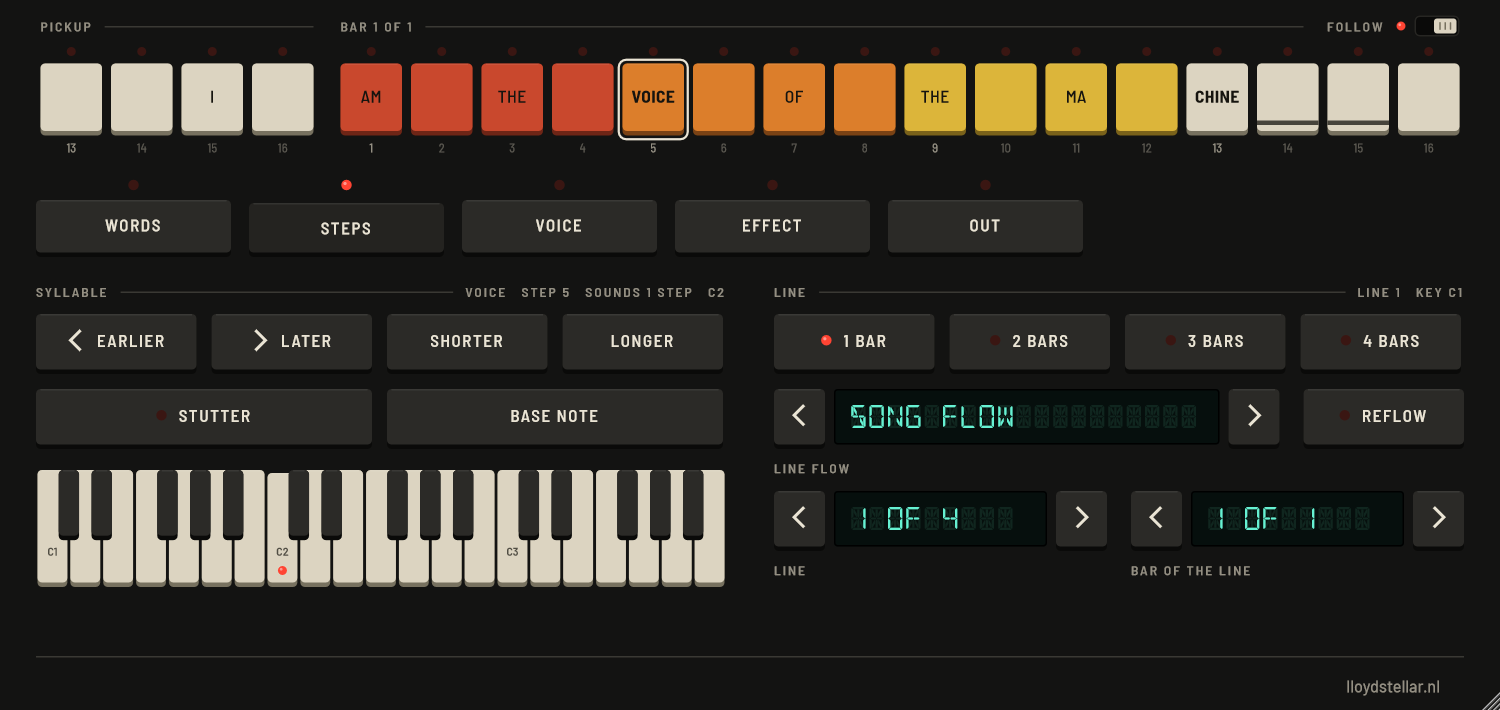1500x710 pixels.
Task: Set line length to 4 BARS
Action: [x=1380, y=341]
